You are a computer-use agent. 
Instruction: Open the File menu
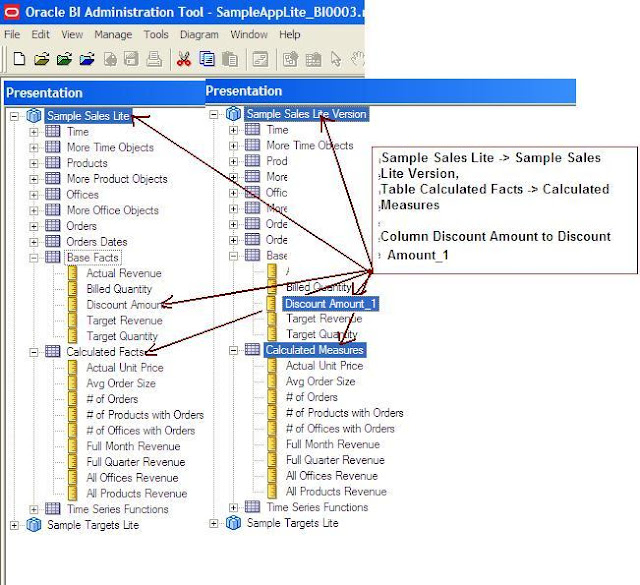tap(12, 35)
